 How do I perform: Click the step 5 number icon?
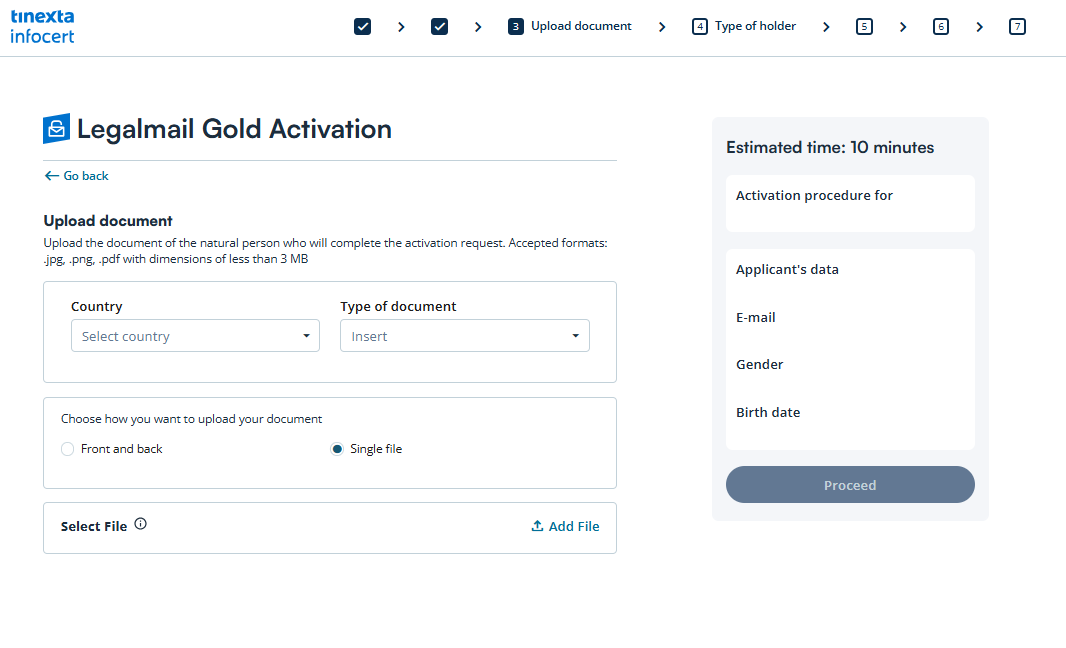coord(864,27)
